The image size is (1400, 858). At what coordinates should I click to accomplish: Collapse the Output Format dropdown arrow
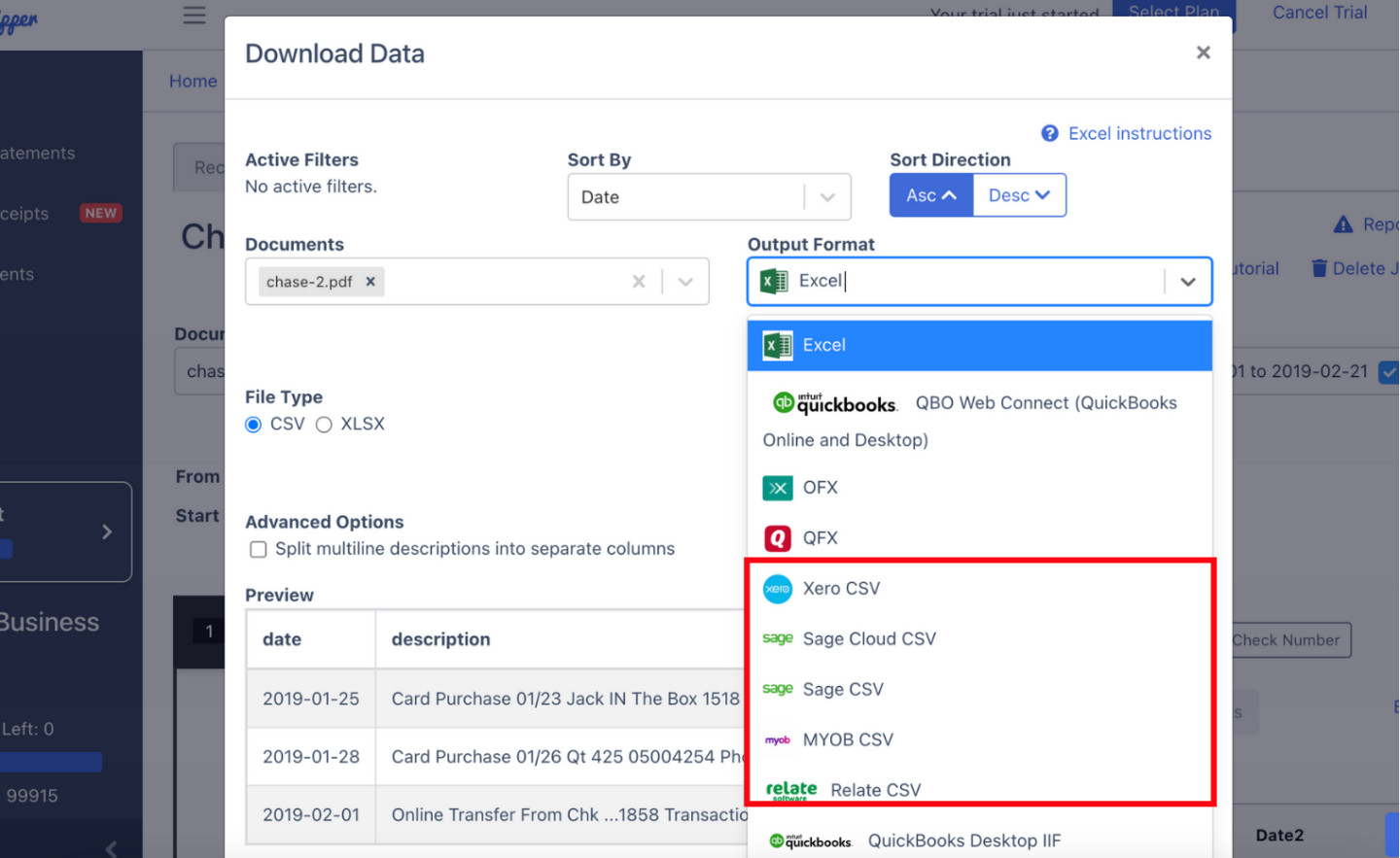click(x=1188, y=282)
